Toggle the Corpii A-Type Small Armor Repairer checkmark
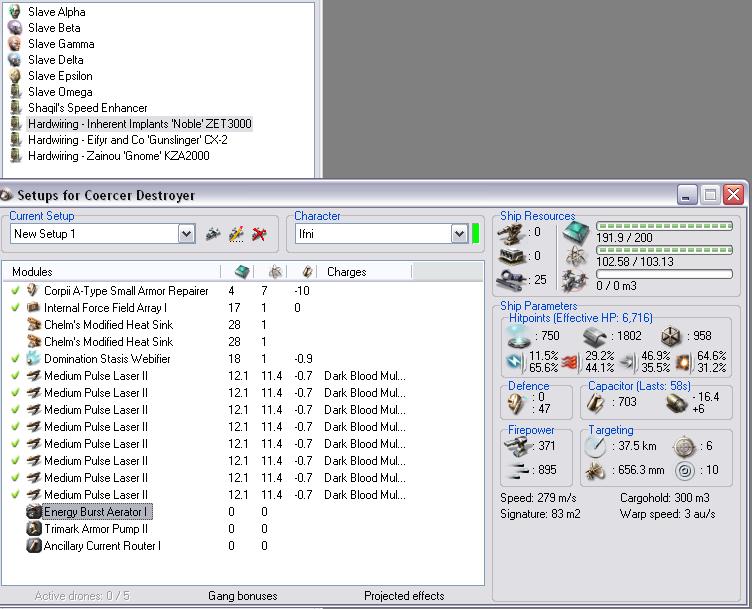The image size is (752, 609). (15, 291)
